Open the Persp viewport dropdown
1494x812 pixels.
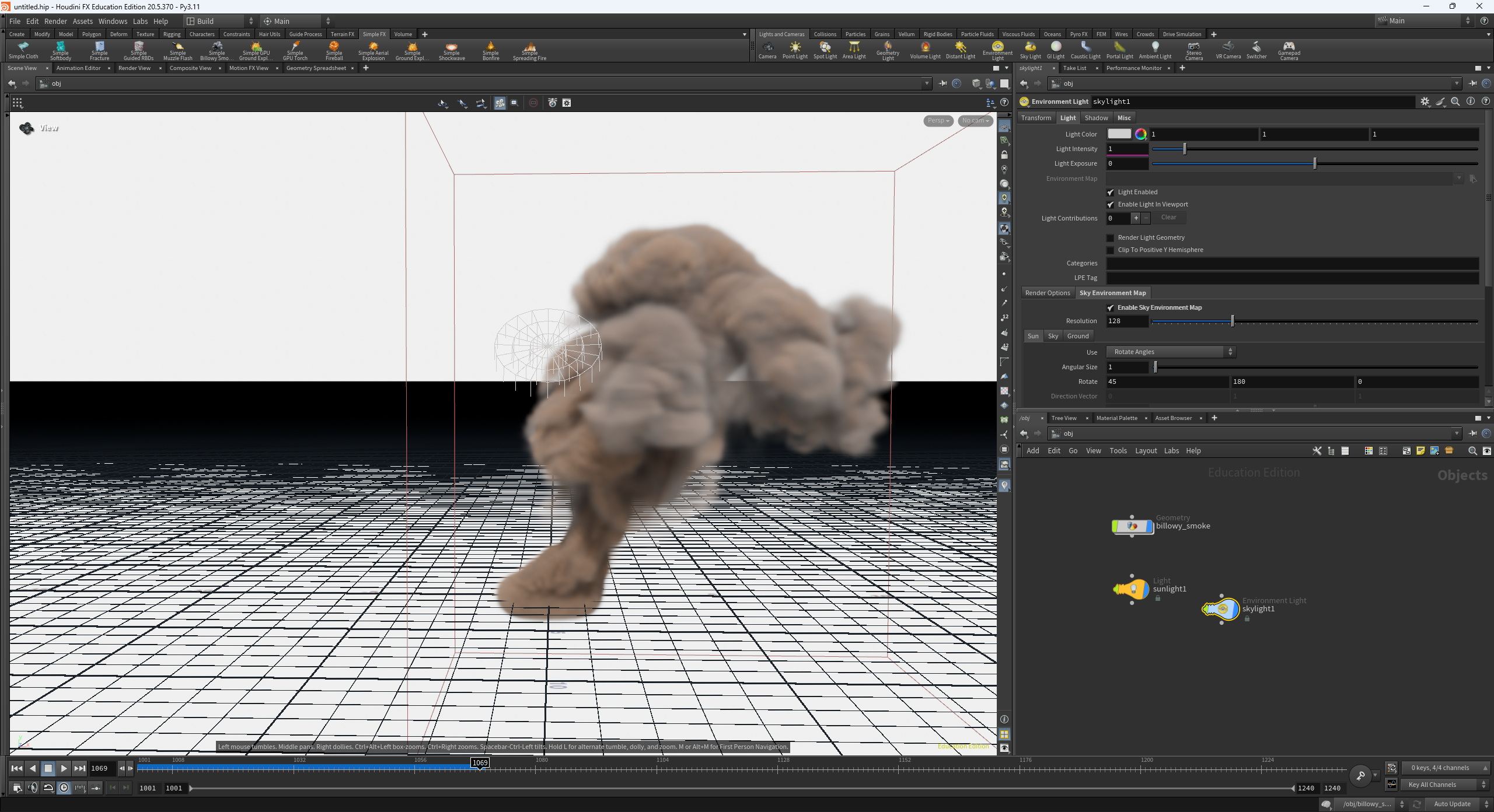938,121
